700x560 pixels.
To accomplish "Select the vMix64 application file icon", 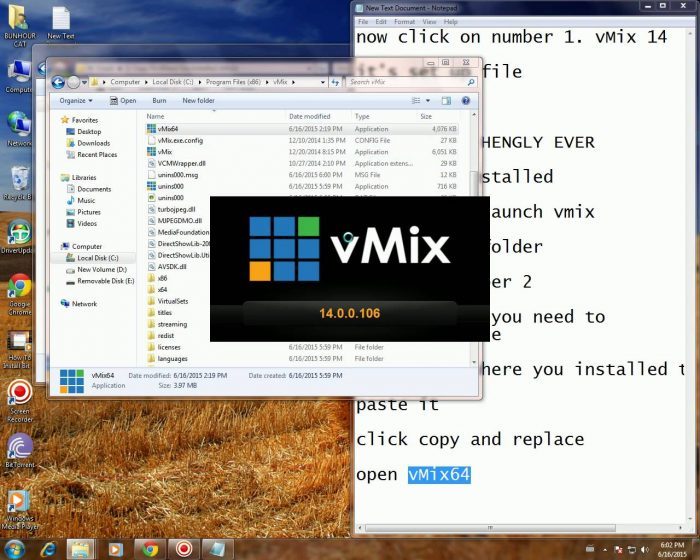I will (x=151, y=129).
